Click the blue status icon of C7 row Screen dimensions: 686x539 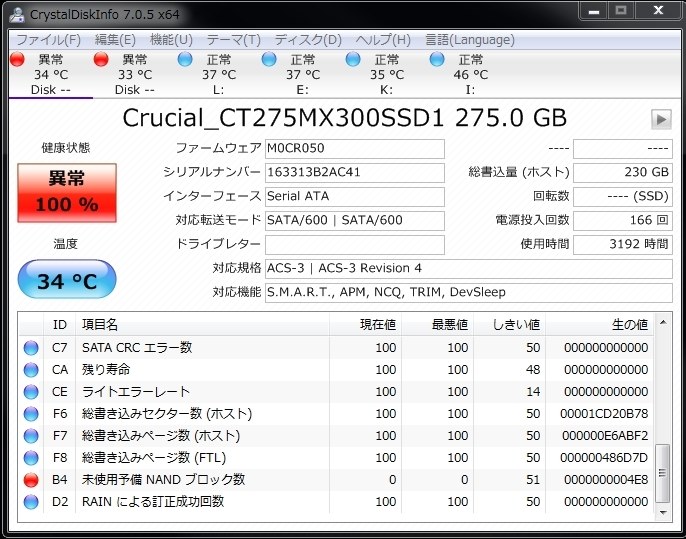(31, 348)
